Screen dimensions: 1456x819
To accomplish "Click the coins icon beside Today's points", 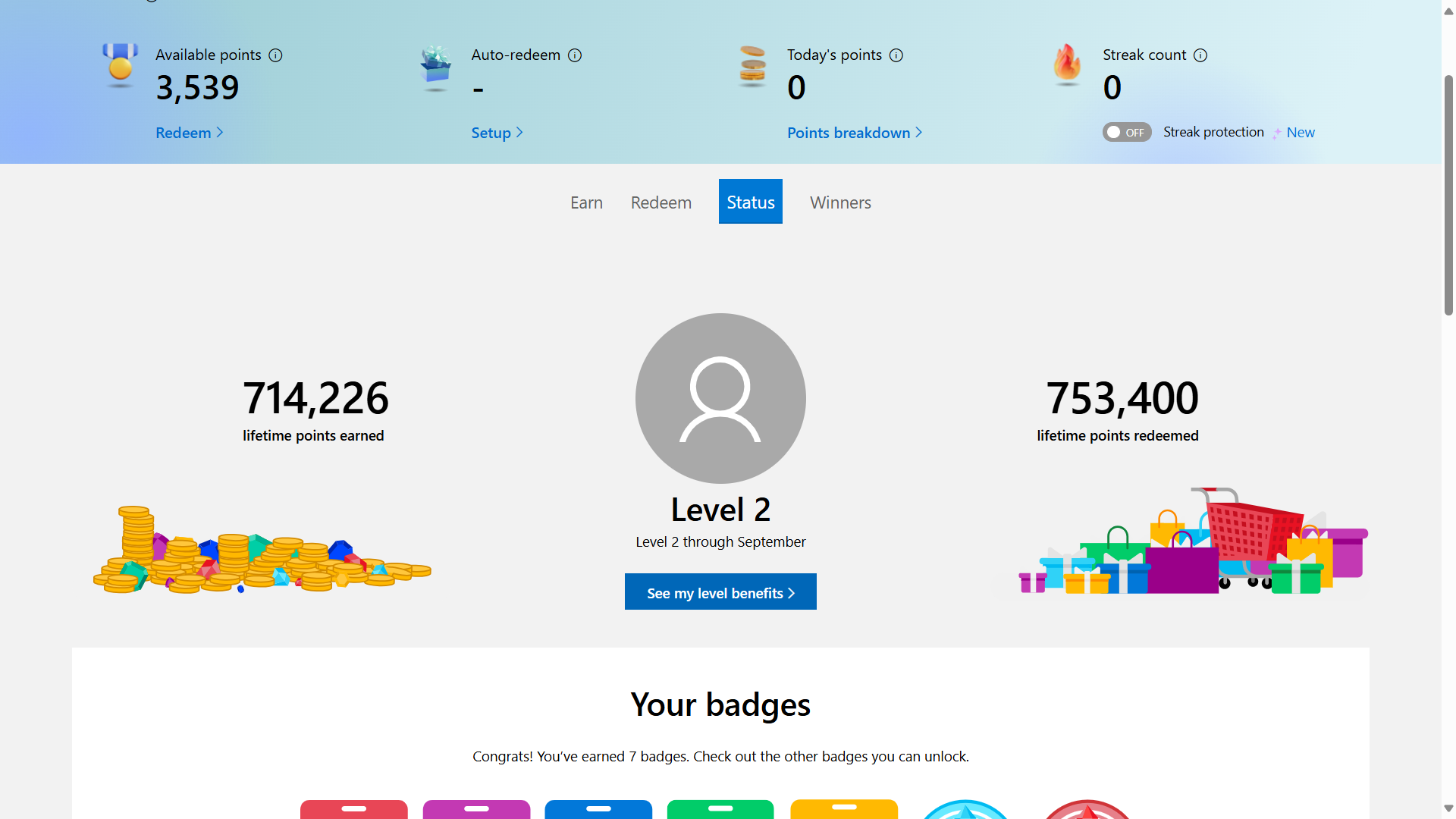I will tap(751, 67).
